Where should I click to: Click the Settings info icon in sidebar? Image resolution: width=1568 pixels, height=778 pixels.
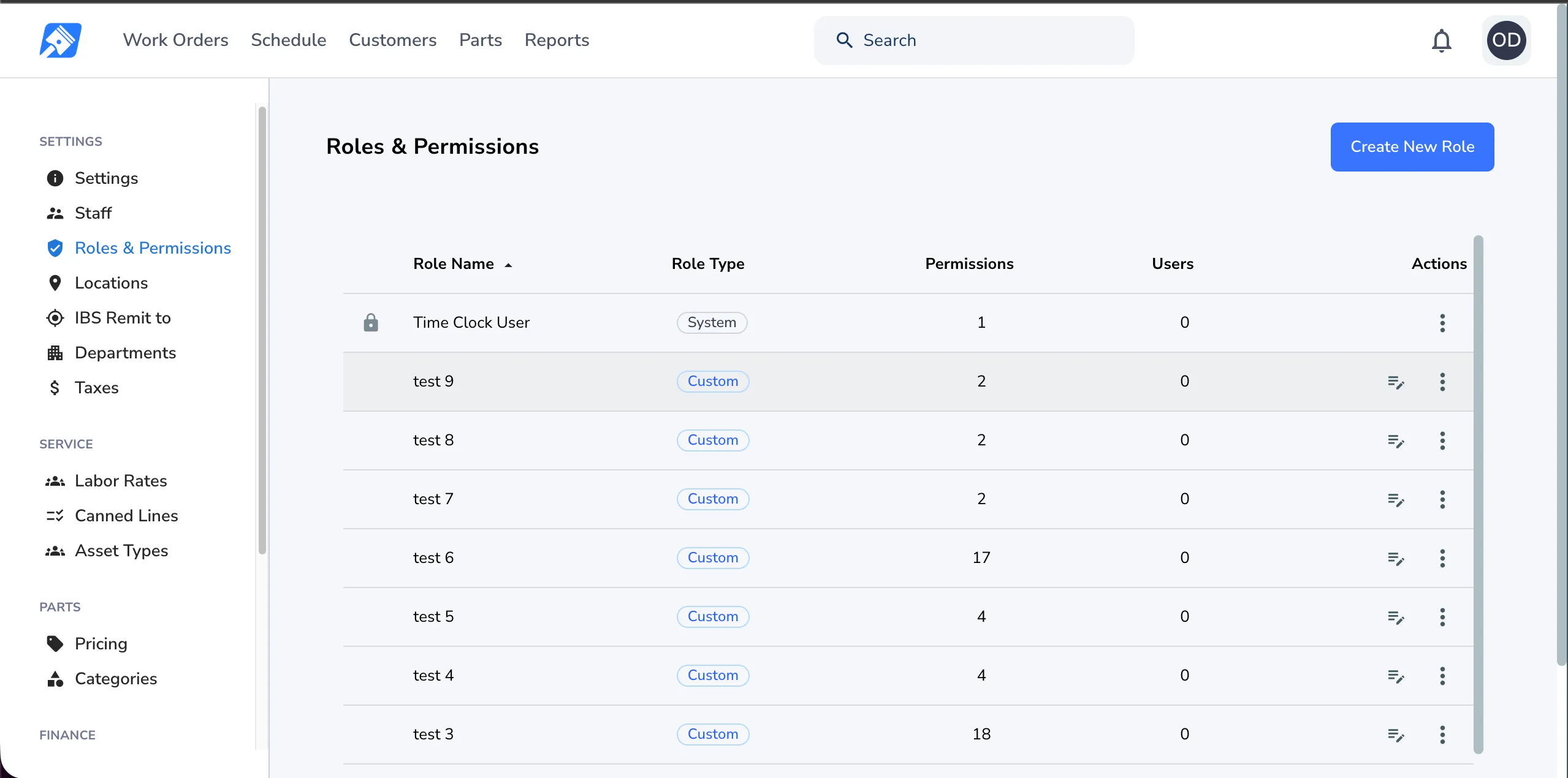point(55,178)
